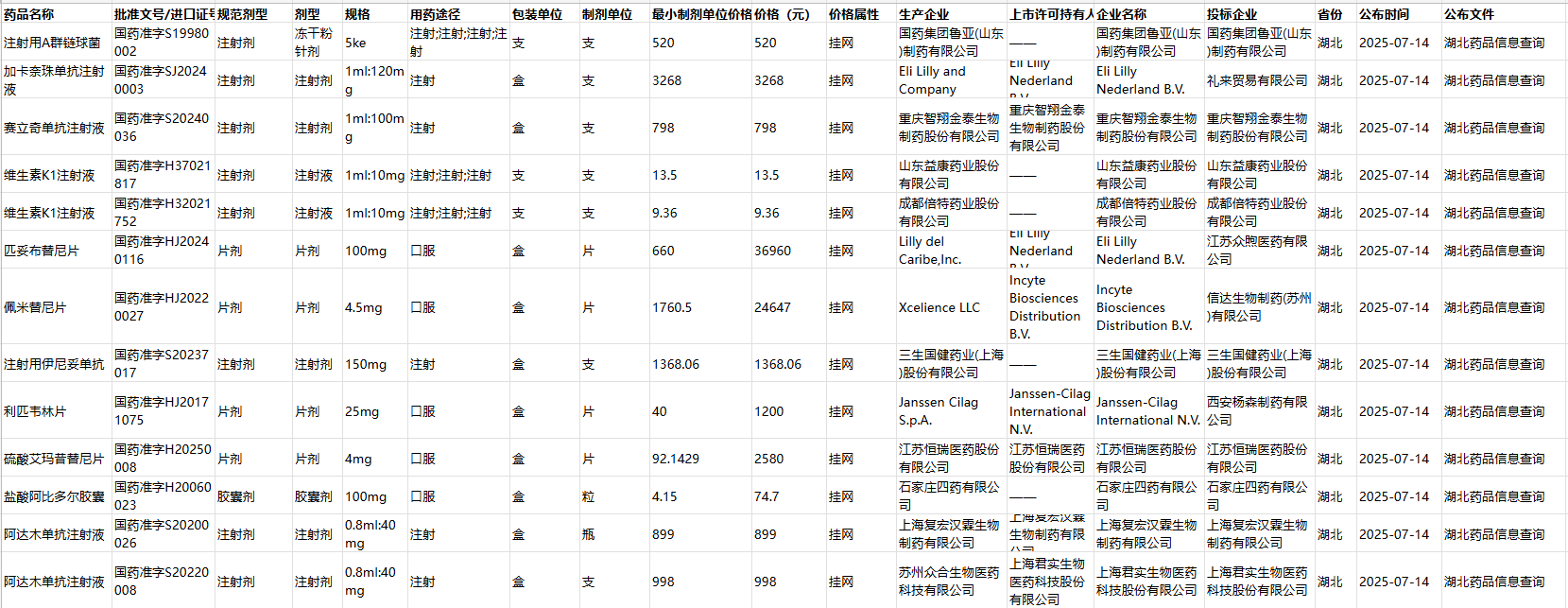
Task: Click approval number 国药准字S20200026
Action: click(x=164, y=534)
